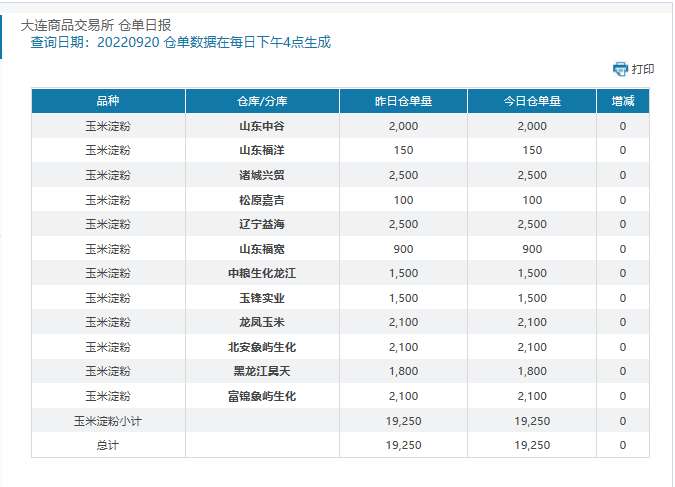Click the 玉米淀粉 cell in 玉锋实业 row
Screen dimensions: 675x487
click(108, 298)
